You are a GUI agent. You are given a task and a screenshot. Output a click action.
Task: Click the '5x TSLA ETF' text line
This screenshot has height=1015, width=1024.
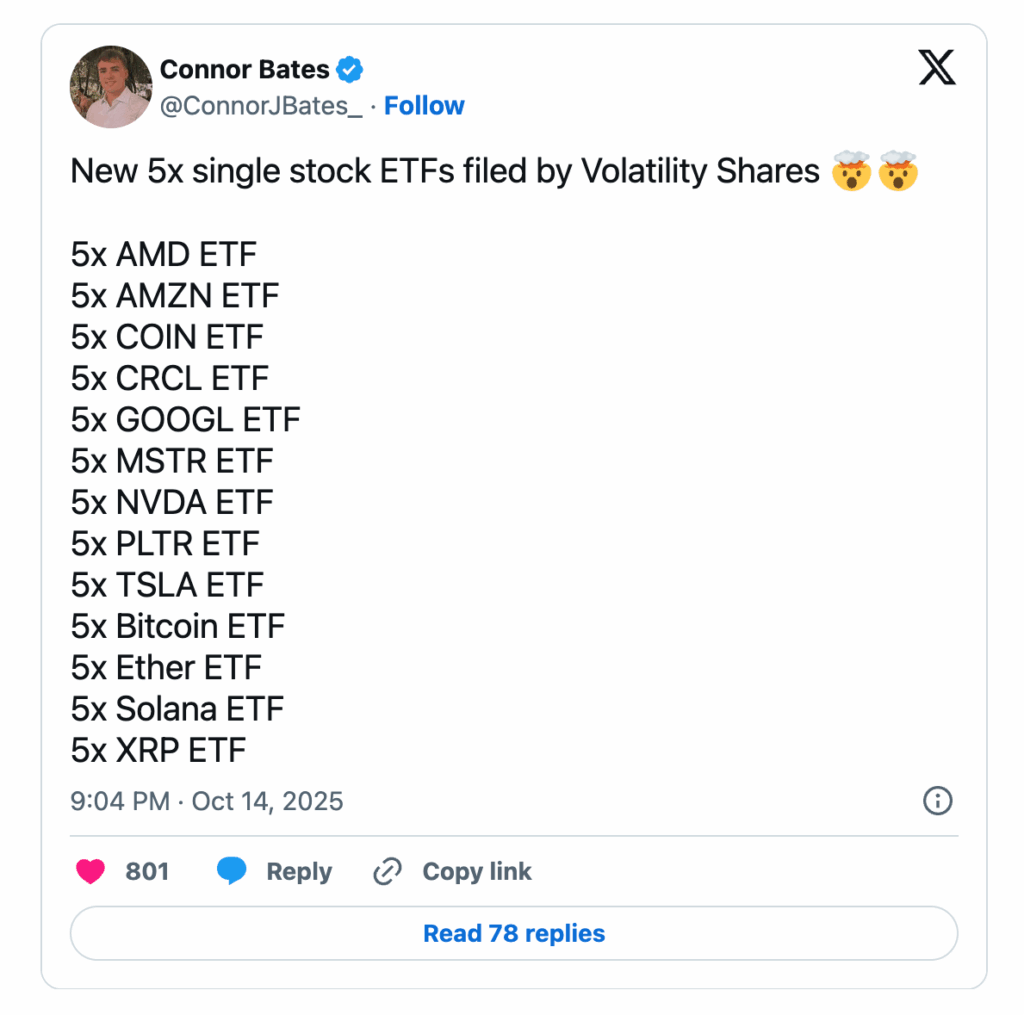166,584
